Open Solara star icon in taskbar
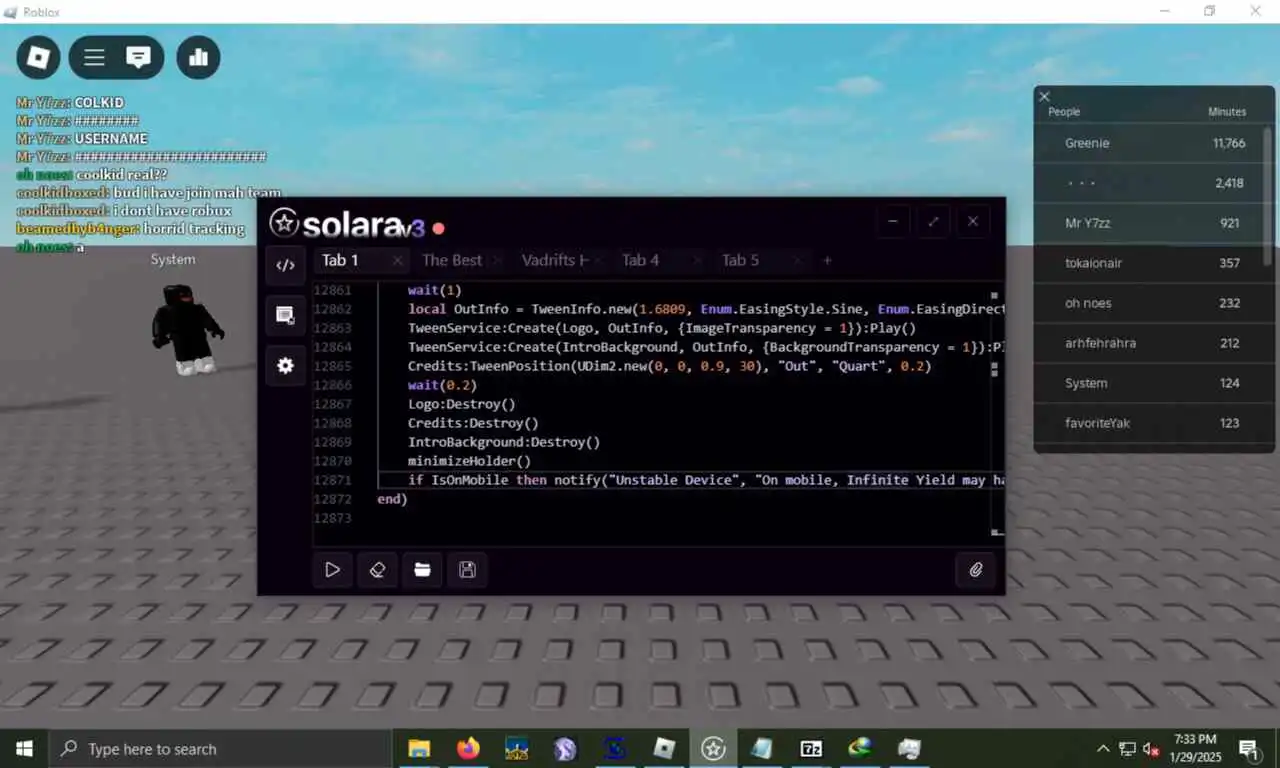This screenshot has height=768, width=1280. [713, 748]
